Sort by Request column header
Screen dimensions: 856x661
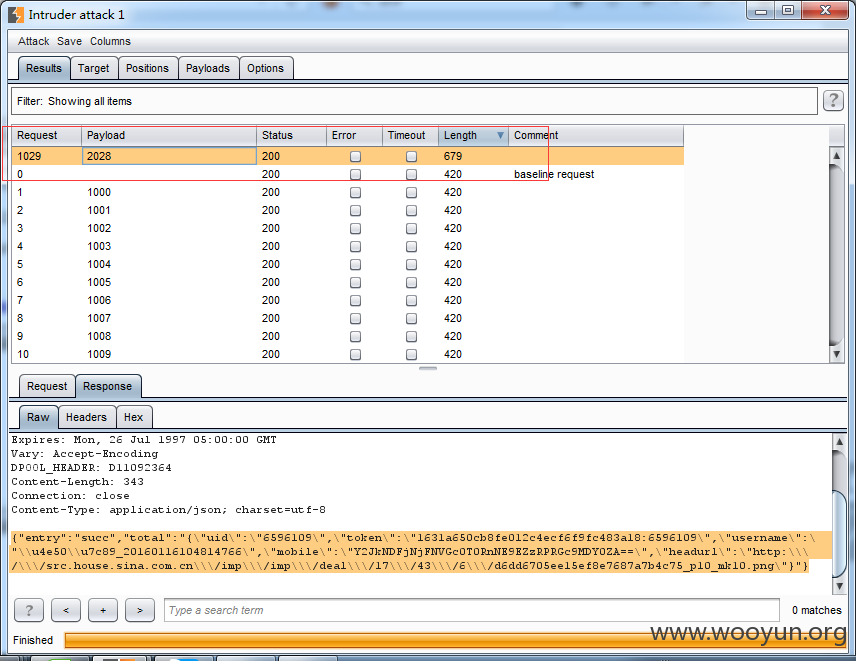[46, 135]
